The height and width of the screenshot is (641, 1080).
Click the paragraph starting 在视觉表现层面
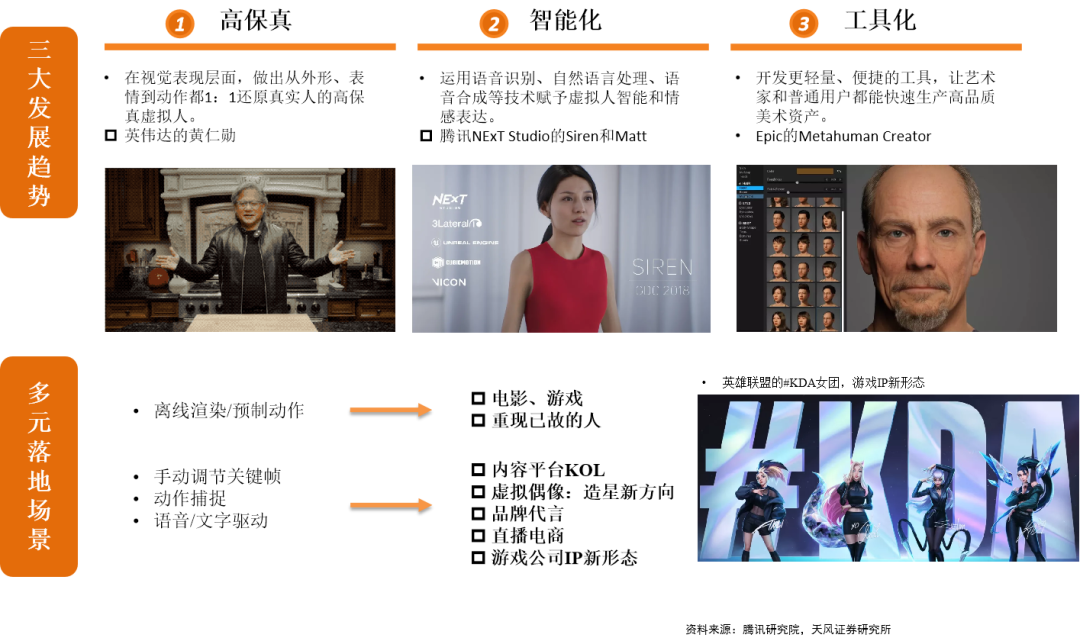(x=245, y=97)
